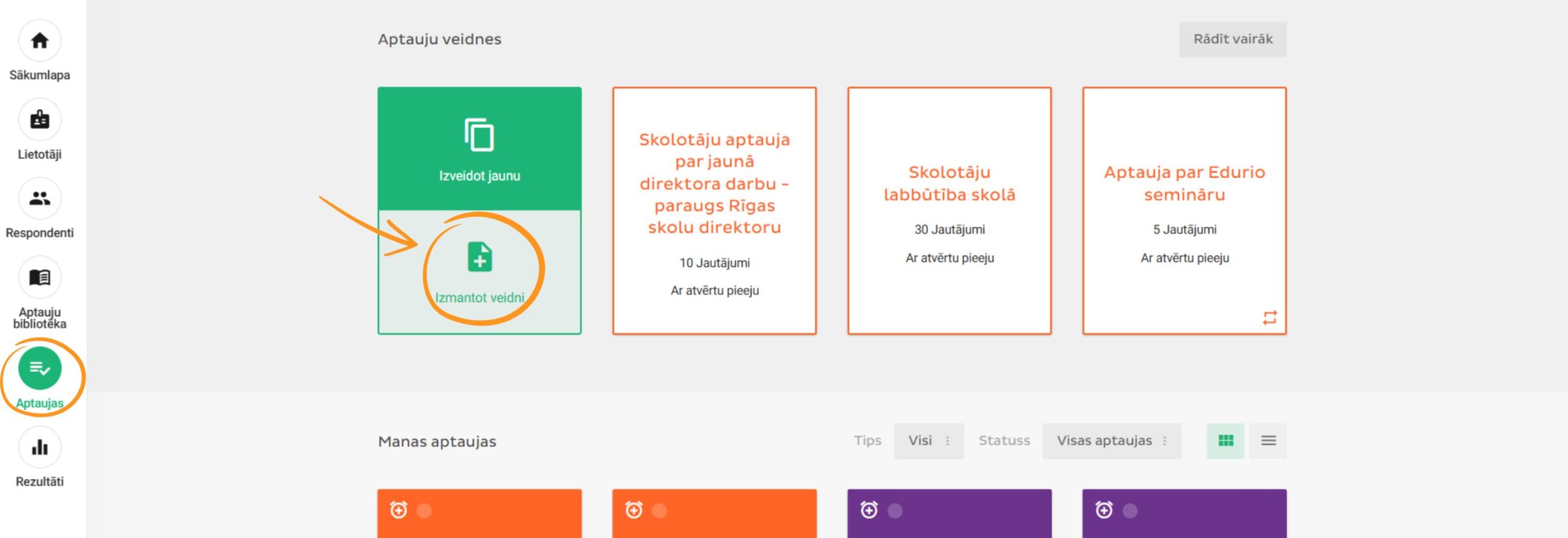Click Izmantot veidni document icon
Image resolution: width=1568 pixels, height=538 pixels.
480,257
